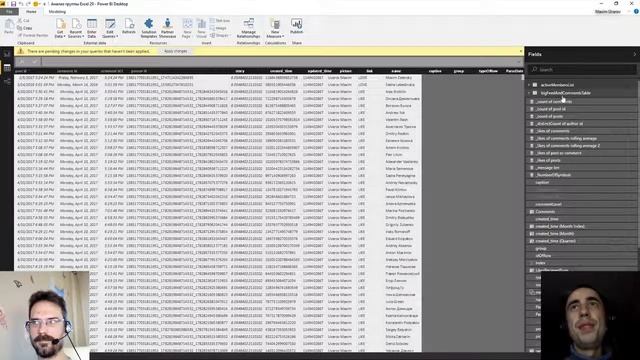Viewport: 640px width, 360px height.
Task: Click the Edit Queries icon
Action: click(x=110, y=24)
